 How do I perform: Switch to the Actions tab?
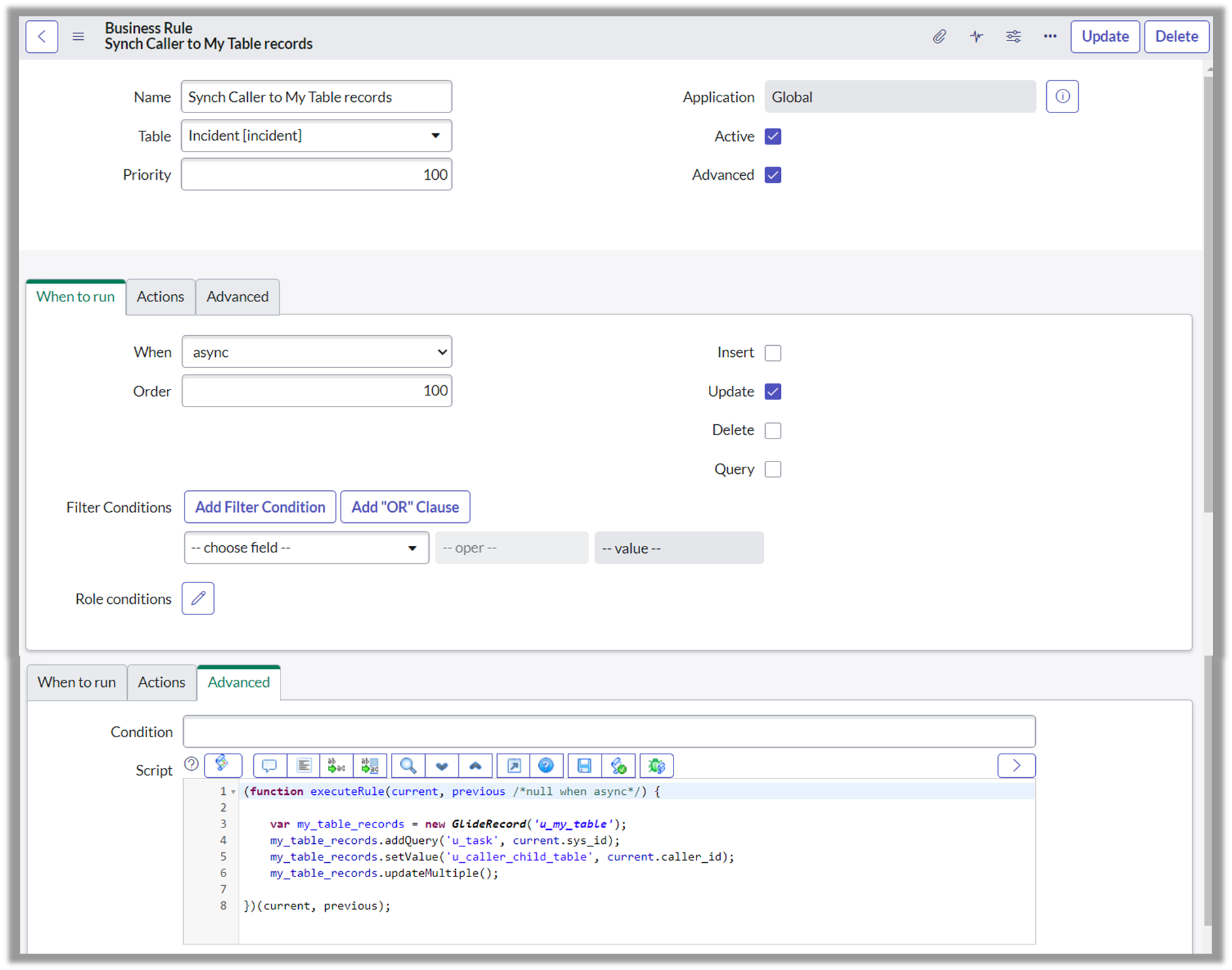pyautogui.click(x=160, y=296)
